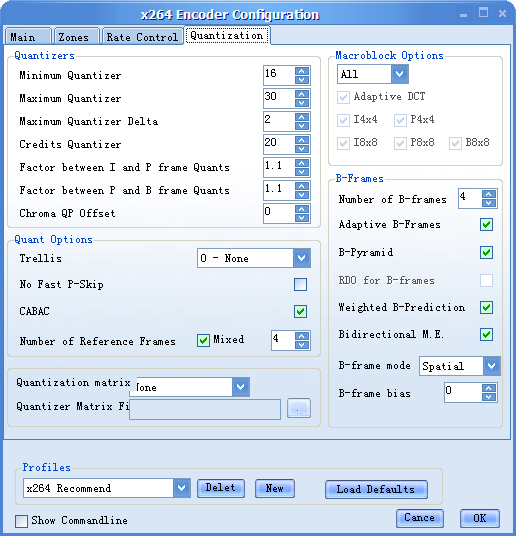Uncheck B-Pyramid option
The height and width of the screenshot is (536, 516).
click(x=486, y=253)
